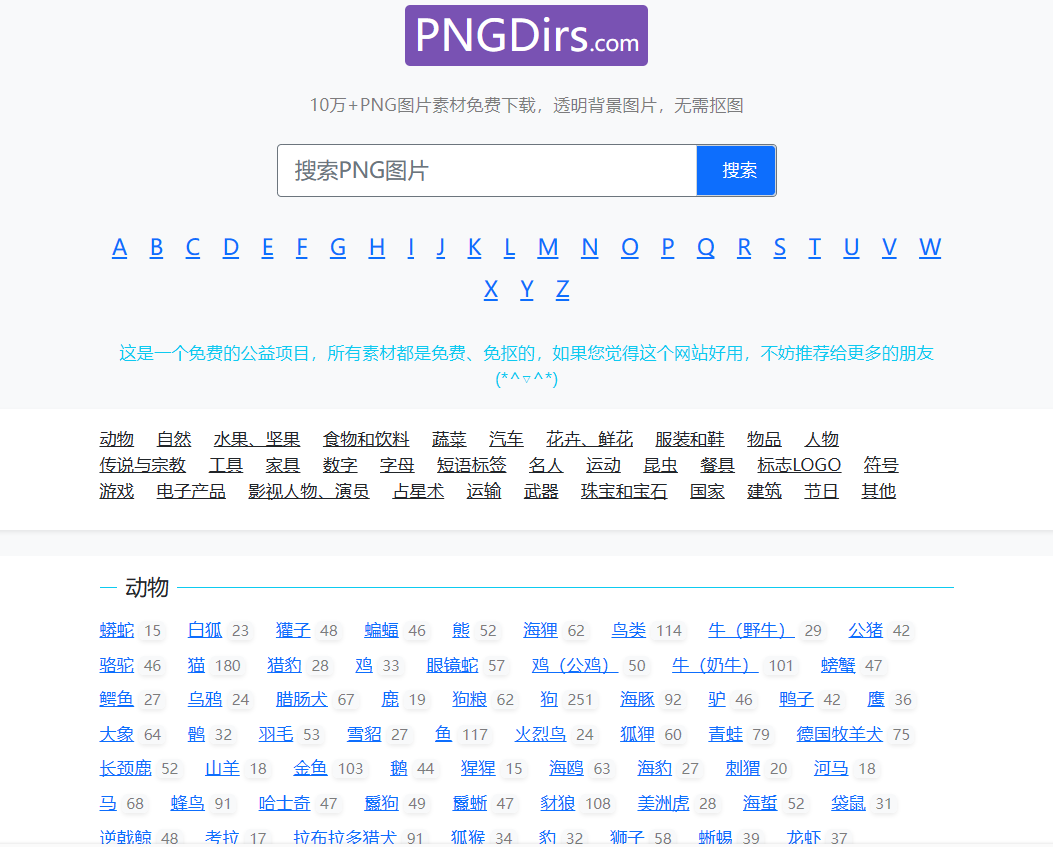Go to 汽车 category
The width and height of the screenshot is (1053, 847).
[506, 439]
